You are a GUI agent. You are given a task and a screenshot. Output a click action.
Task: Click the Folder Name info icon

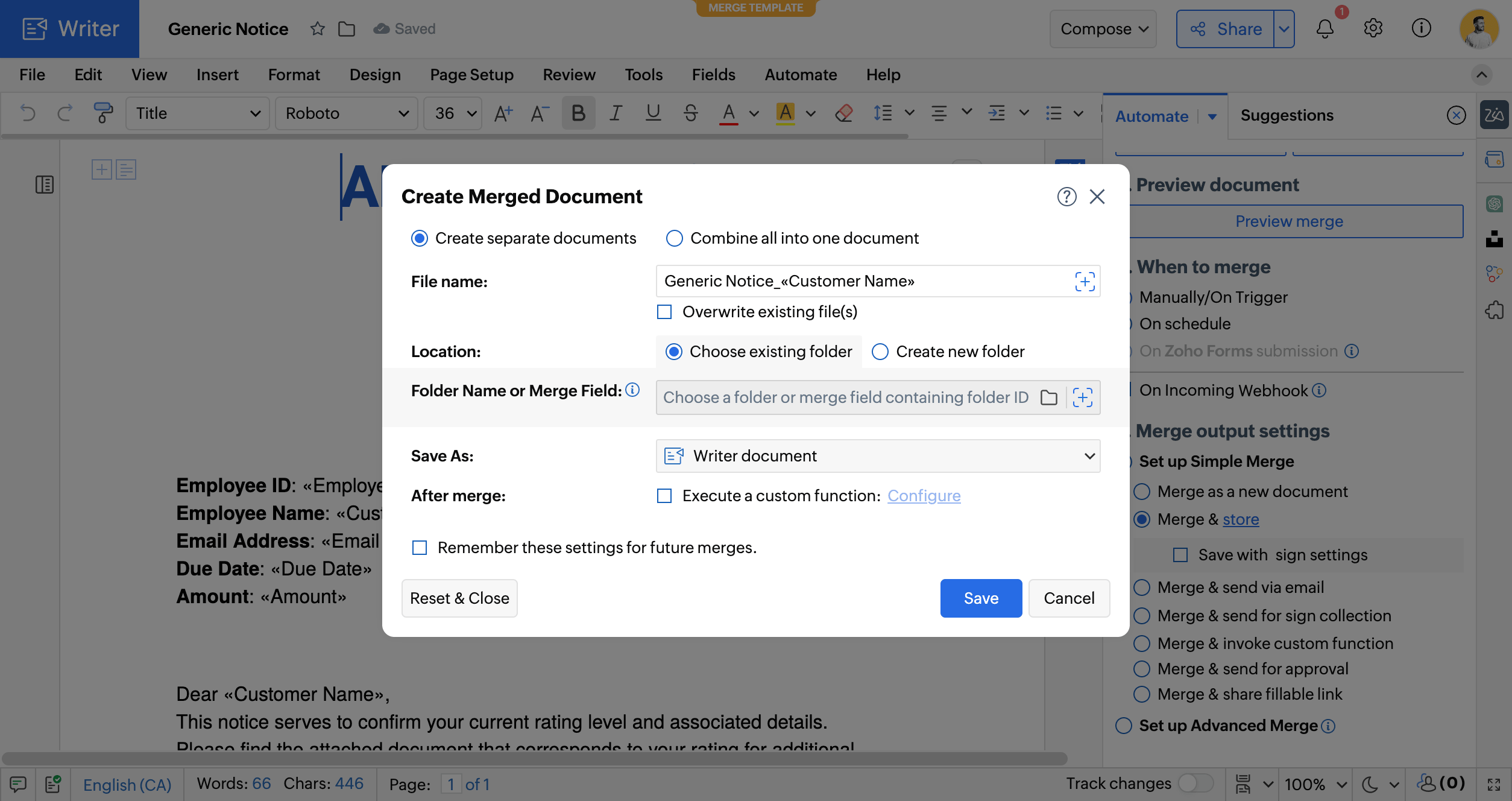point(632,390)
